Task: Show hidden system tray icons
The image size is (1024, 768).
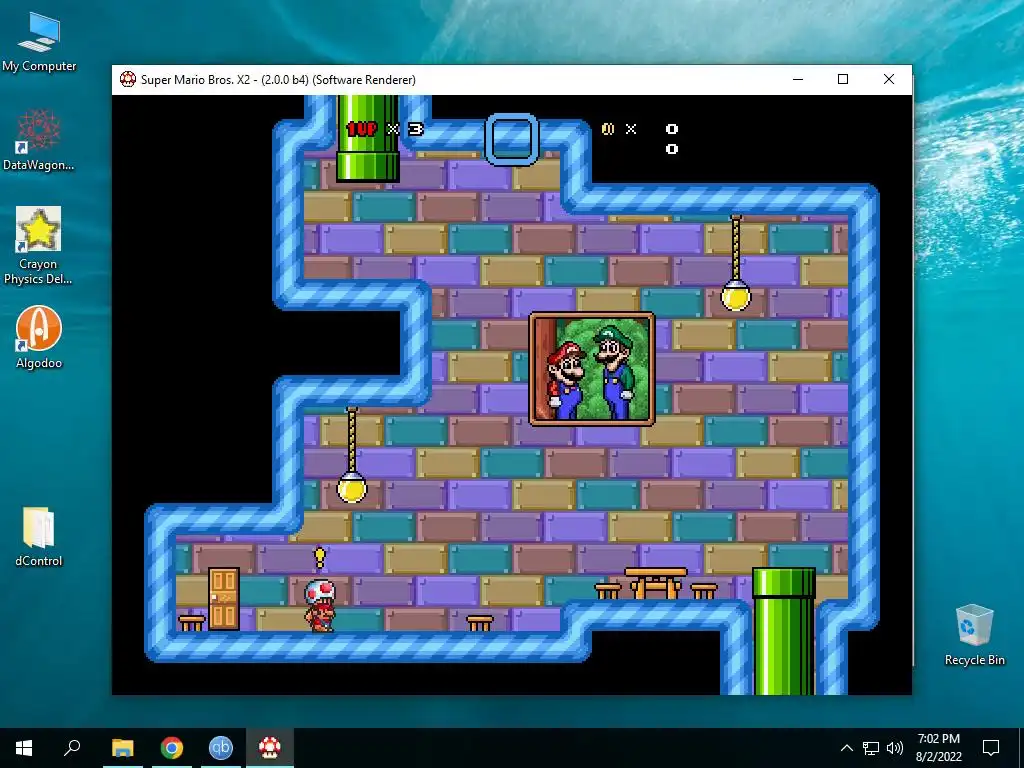Action: coord(846,748)
